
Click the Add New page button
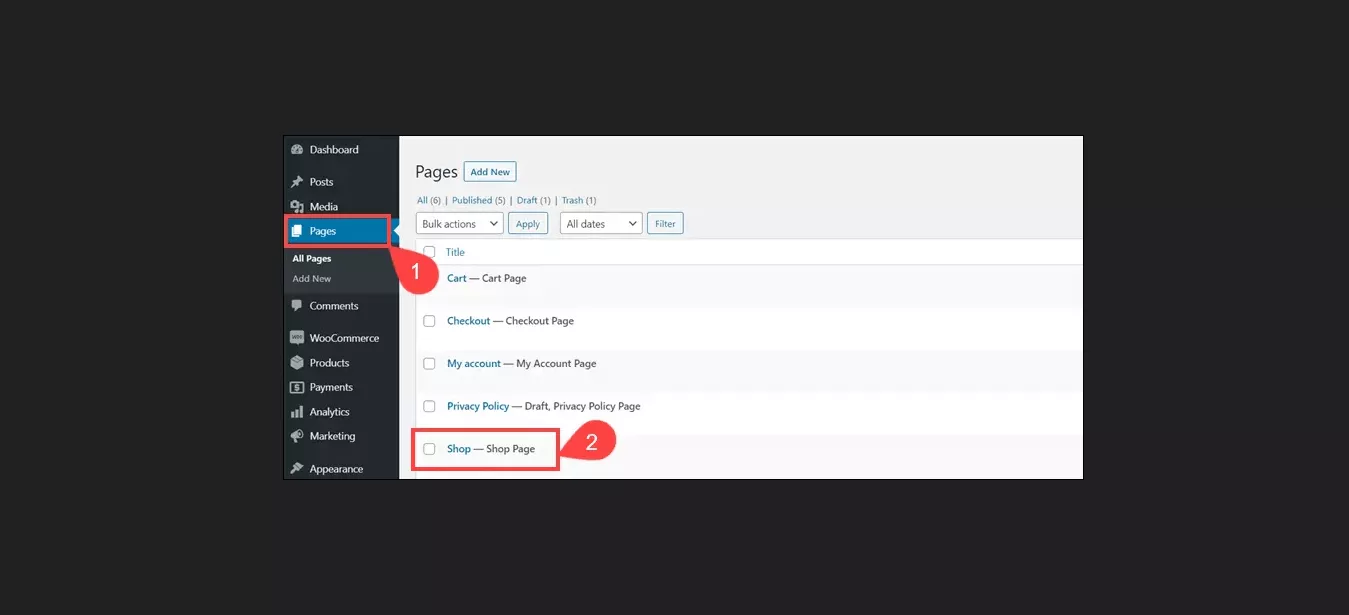pyautogui.click(x=489, y=171)
